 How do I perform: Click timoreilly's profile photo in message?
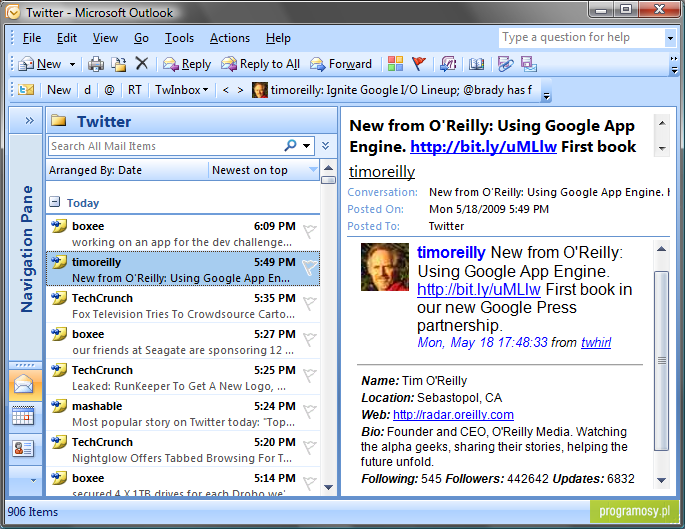point(384,267)
